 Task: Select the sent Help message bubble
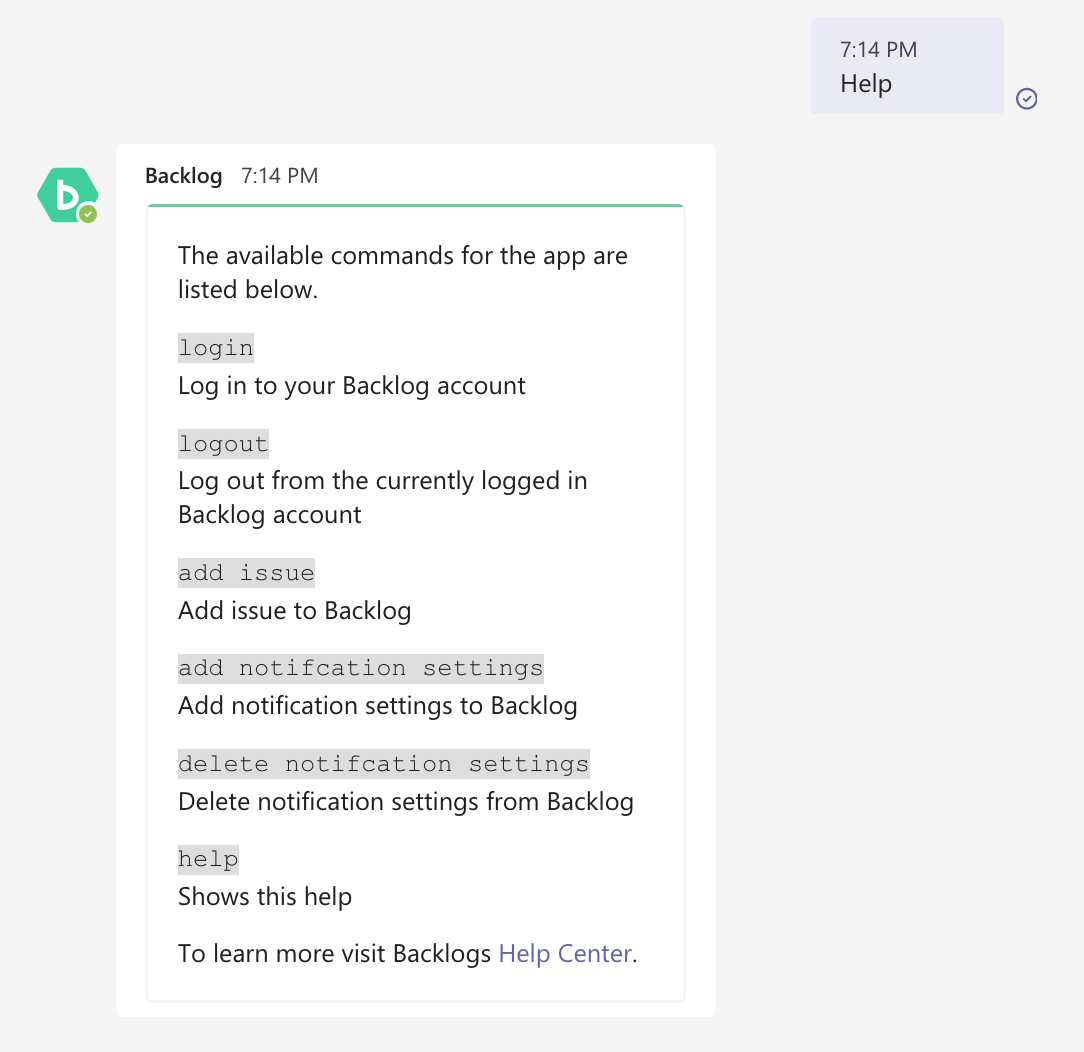pos(906,66)
